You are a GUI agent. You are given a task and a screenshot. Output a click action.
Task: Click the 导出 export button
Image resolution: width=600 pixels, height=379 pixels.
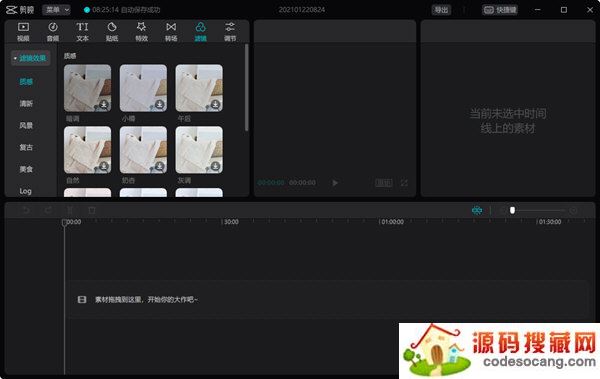pos(441,10)
